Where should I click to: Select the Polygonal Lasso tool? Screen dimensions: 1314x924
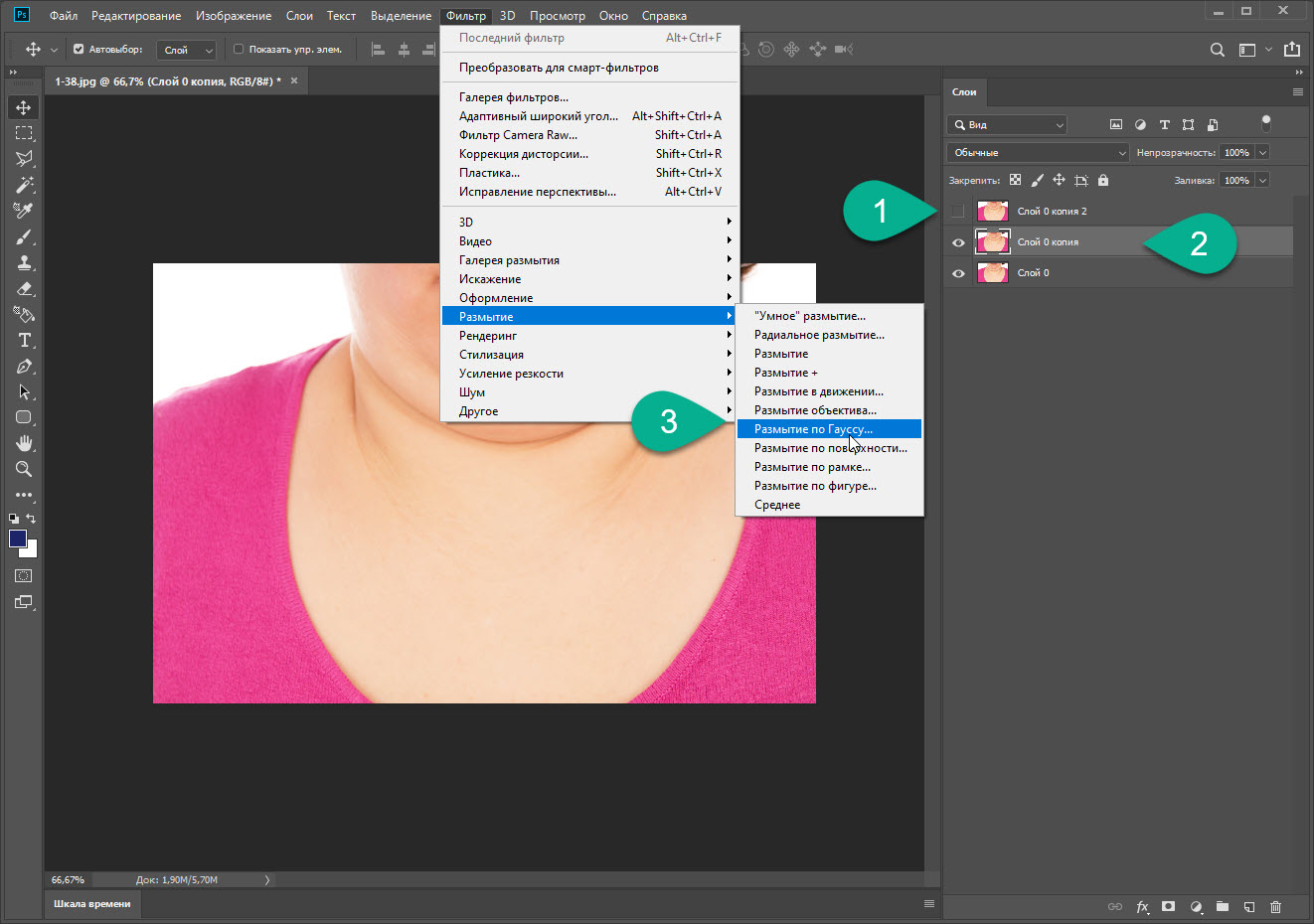[x=24, y=159]
